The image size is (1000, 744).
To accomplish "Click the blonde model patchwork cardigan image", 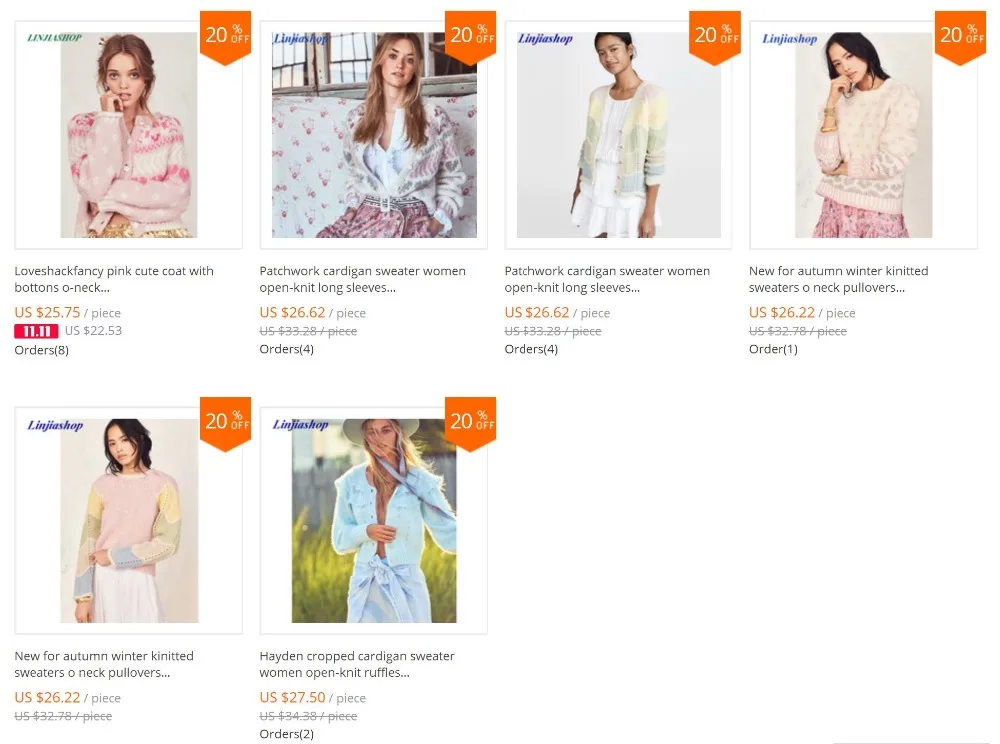I will click(x=374, y=135).
